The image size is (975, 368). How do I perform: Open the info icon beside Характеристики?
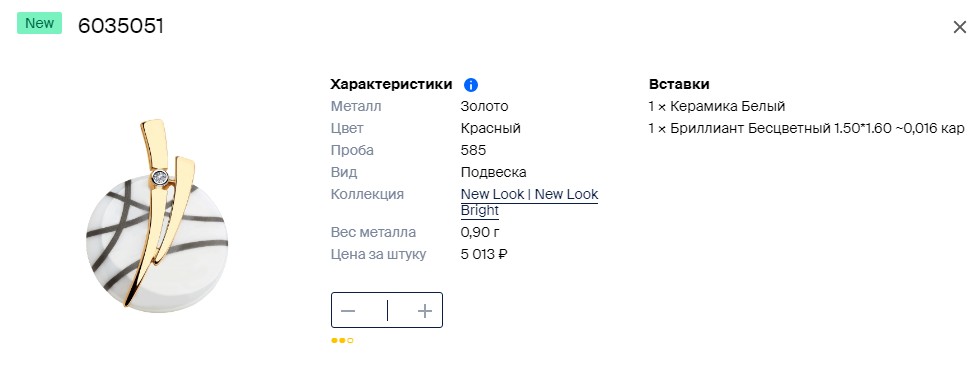point(471,85)
